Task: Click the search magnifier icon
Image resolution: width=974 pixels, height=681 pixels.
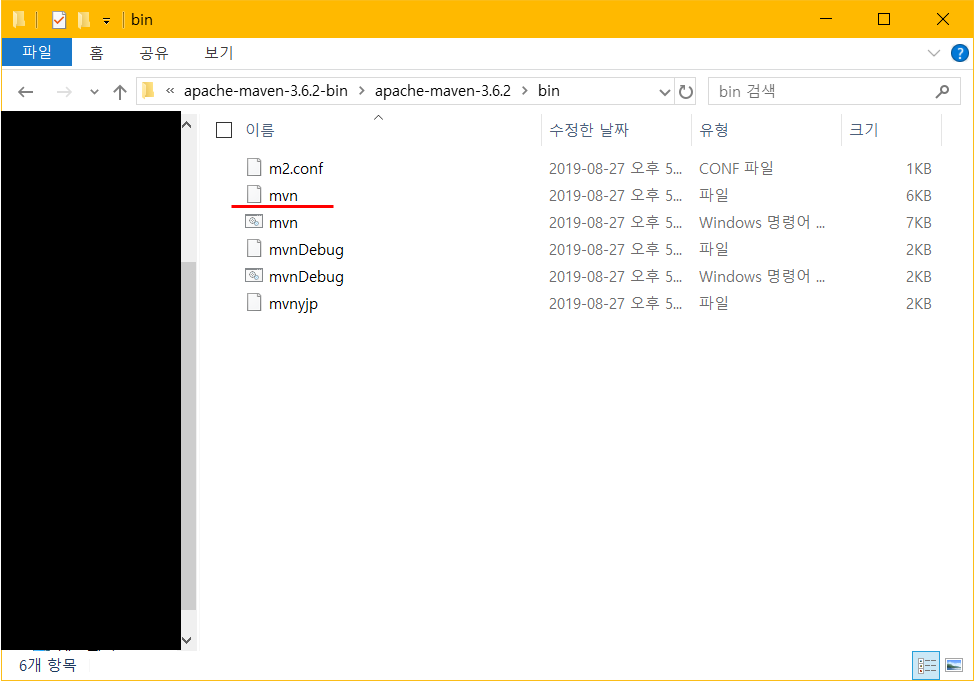Action: pyautogui.click(x=942, y=91)
